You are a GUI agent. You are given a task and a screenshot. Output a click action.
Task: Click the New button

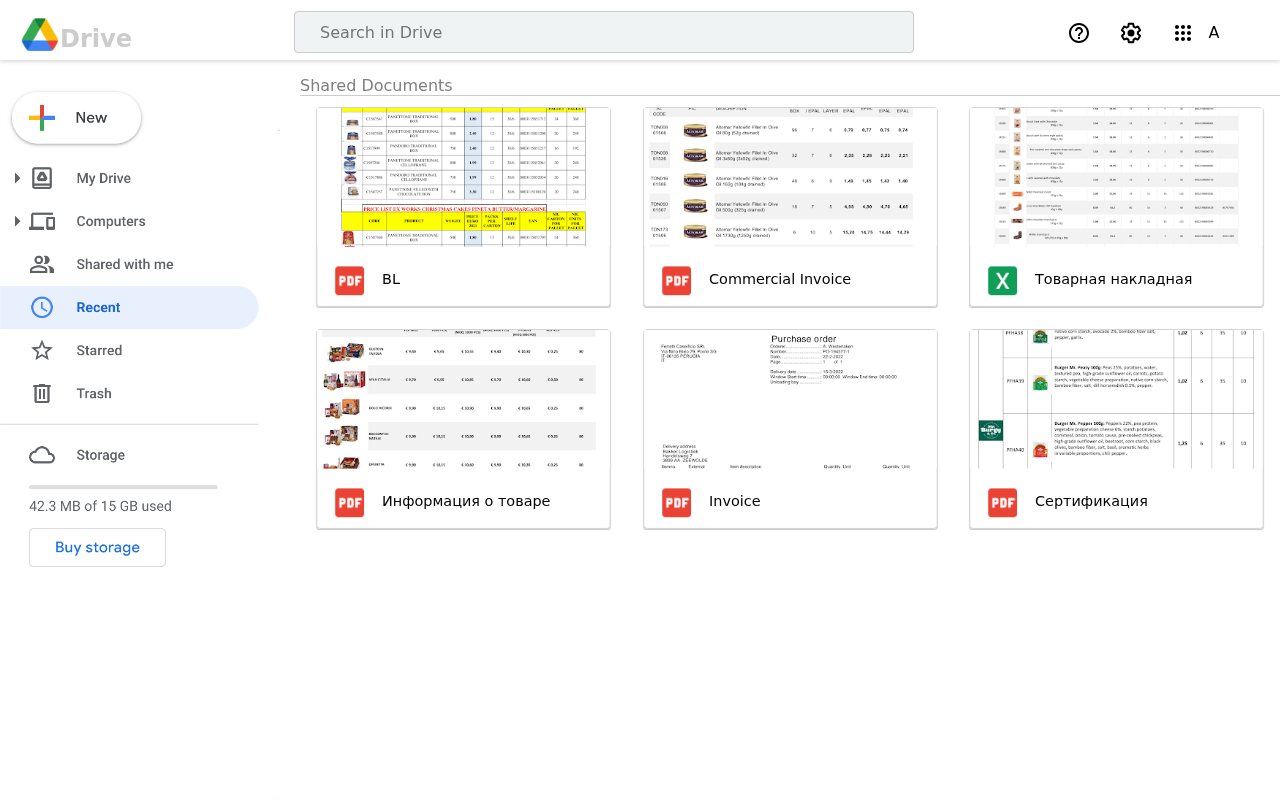coord(76,118)
